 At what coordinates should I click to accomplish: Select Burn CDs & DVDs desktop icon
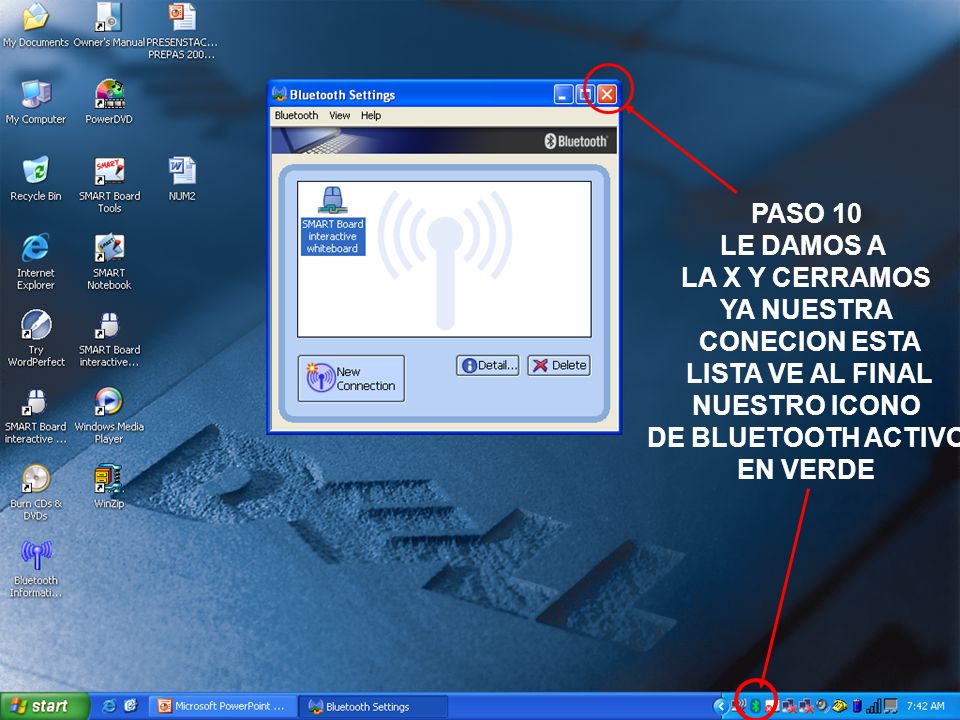(x=36, y=492)
